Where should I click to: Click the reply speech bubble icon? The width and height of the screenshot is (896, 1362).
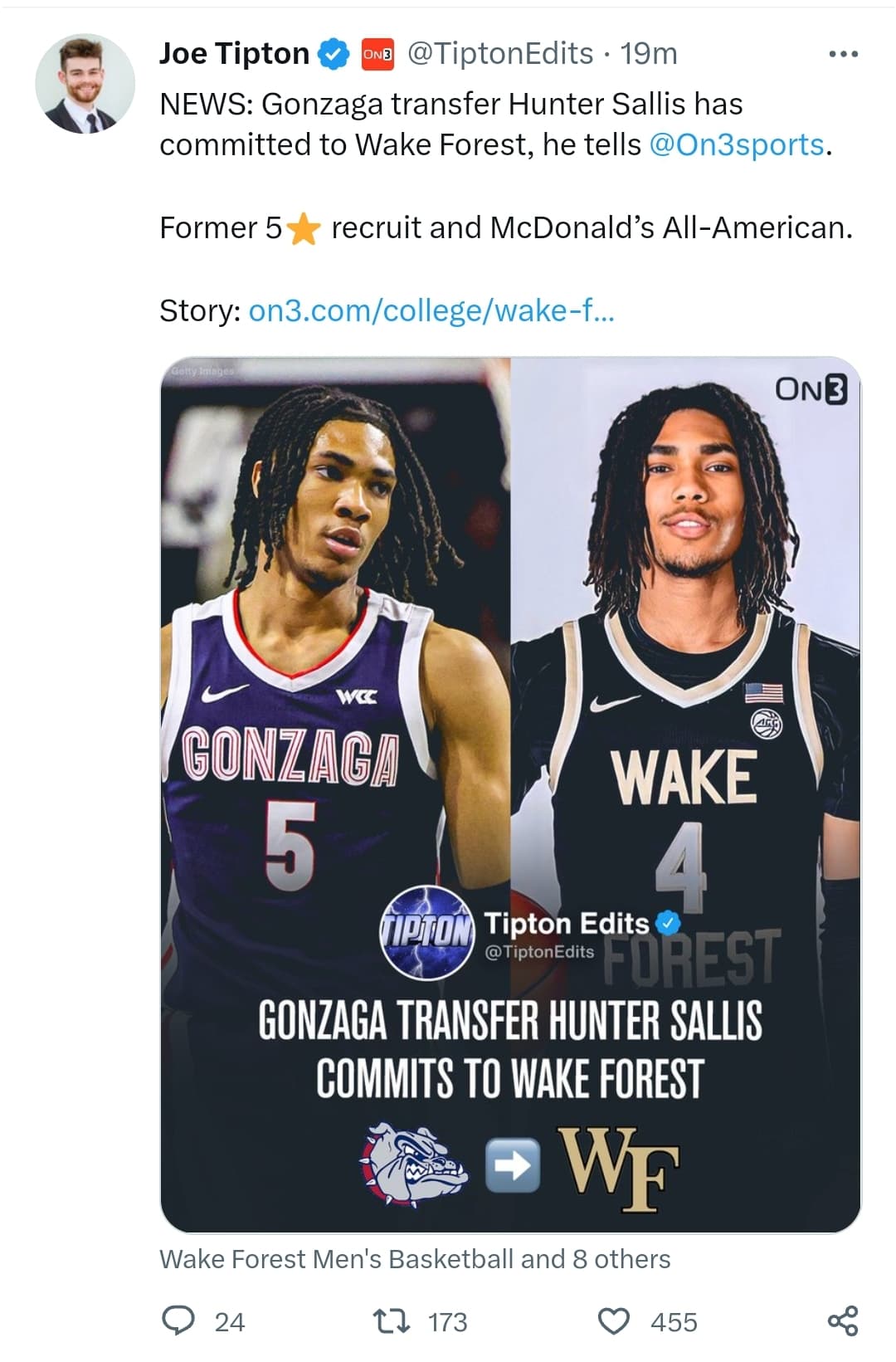click(178, 1321)
